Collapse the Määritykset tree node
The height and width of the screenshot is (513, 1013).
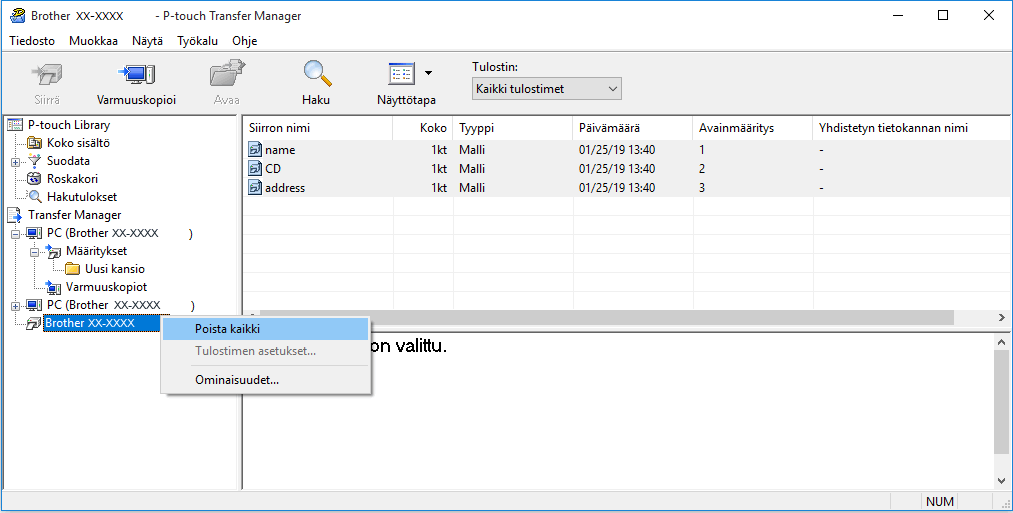34,251
